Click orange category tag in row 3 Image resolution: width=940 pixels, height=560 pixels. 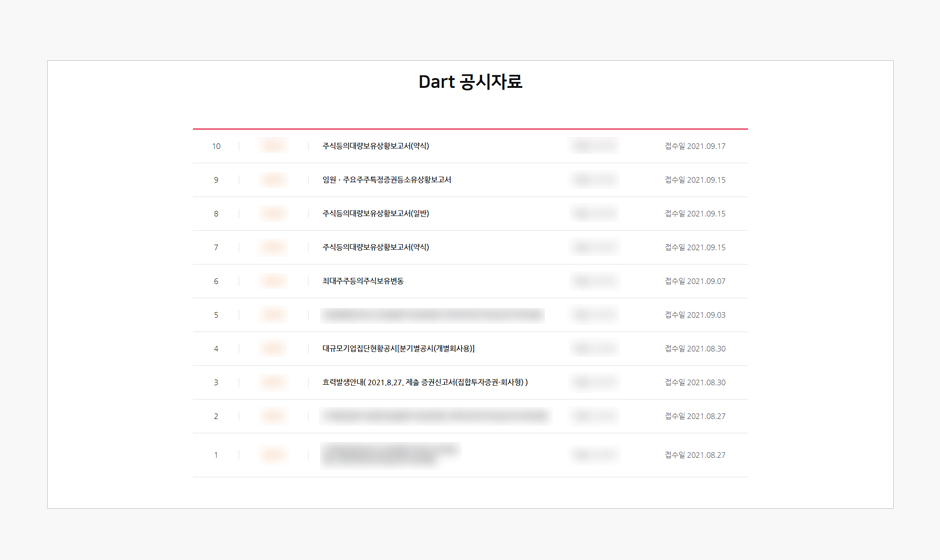point(273,383)
